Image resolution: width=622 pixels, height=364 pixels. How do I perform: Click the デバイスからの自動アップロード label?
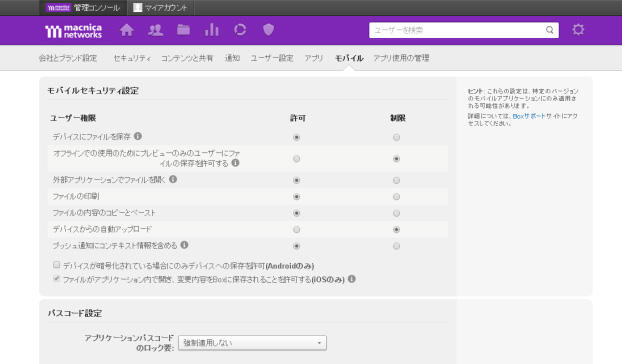(102, 229)
